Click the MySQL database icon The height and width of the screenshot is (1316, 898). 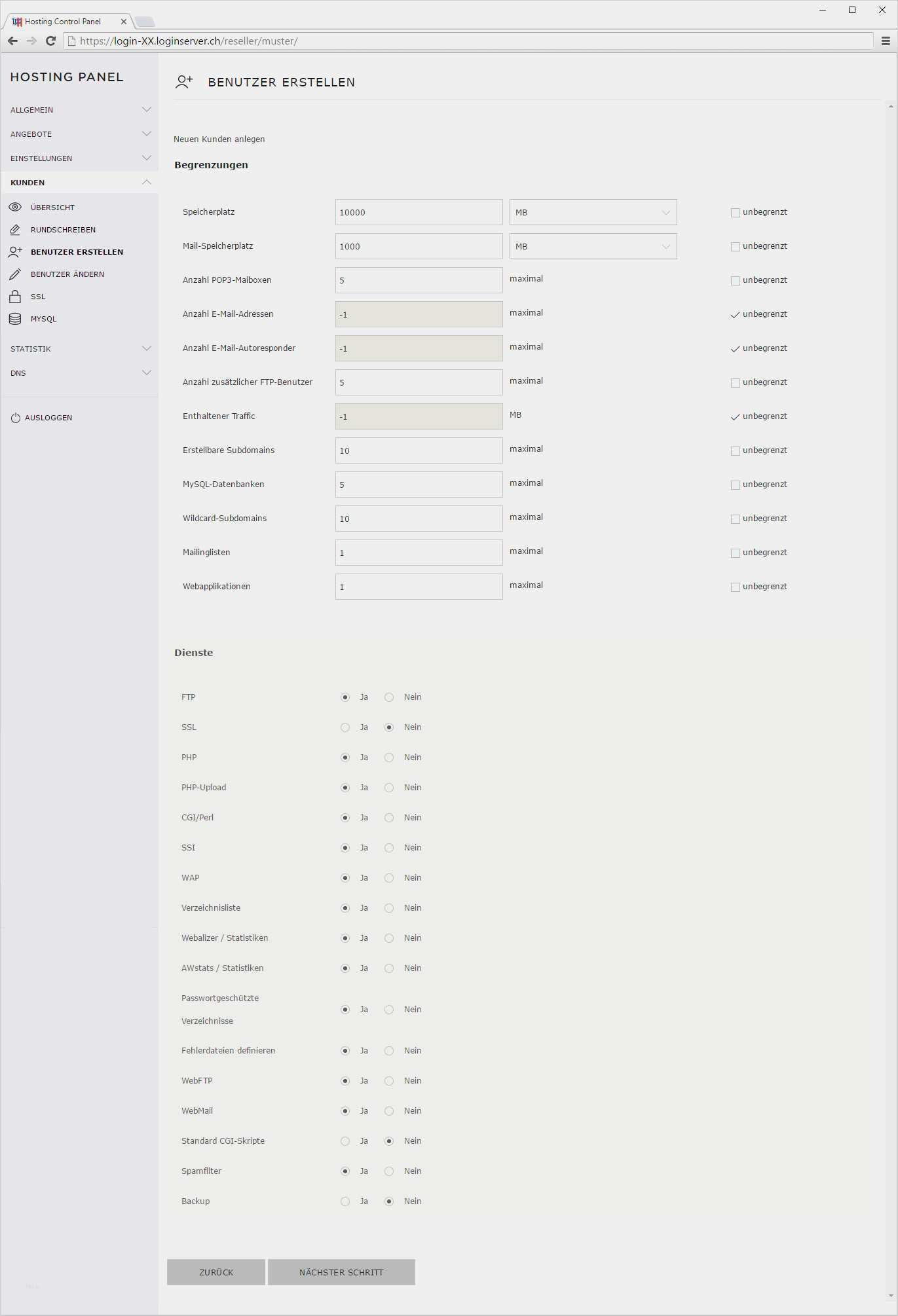15,319
